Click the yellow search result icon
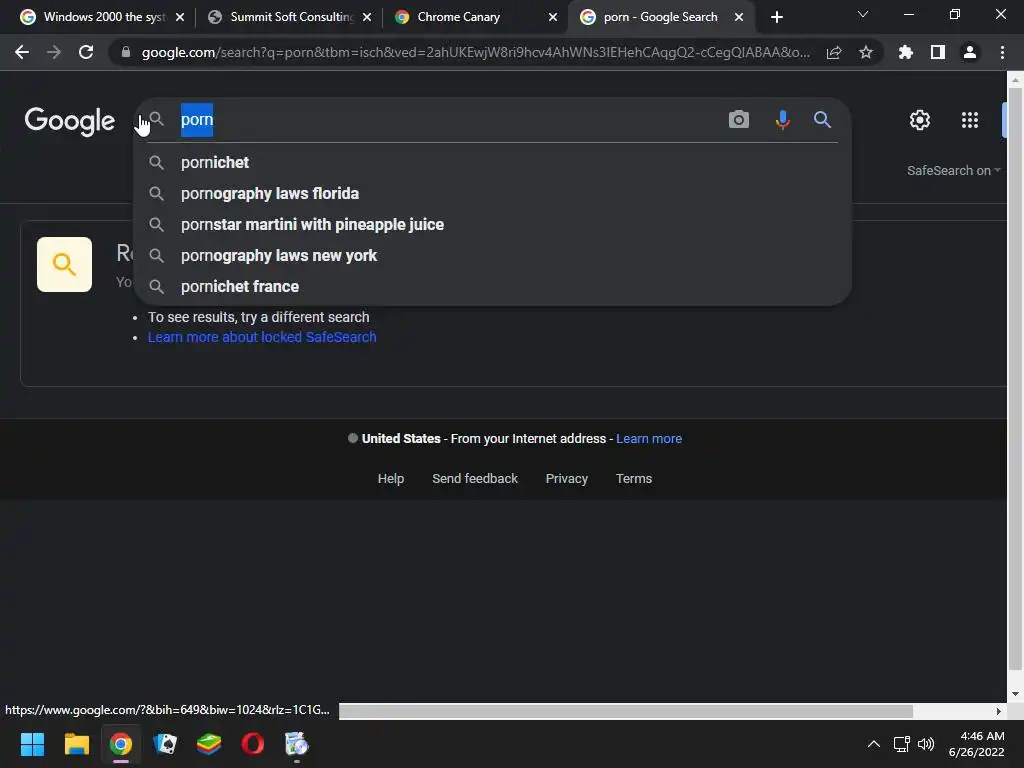 pyautogui.click(x=64, y=264)
